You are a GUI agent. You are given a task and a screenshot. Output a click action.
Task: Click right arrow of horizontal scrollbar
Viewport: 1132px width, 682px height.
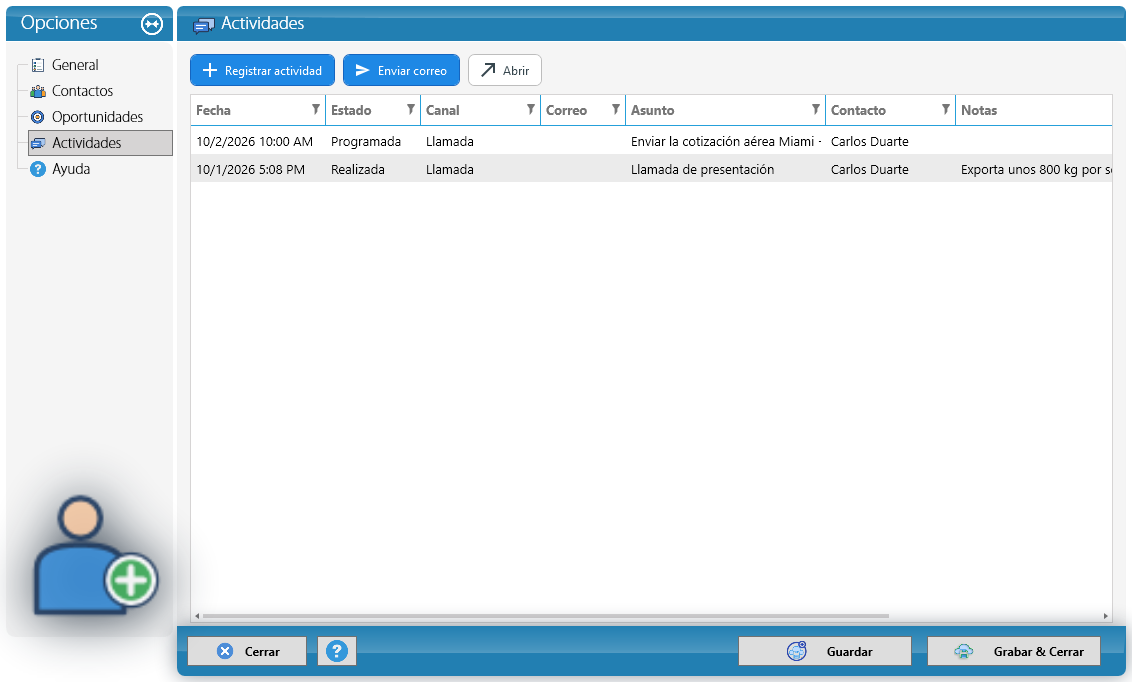[1105, 616]
